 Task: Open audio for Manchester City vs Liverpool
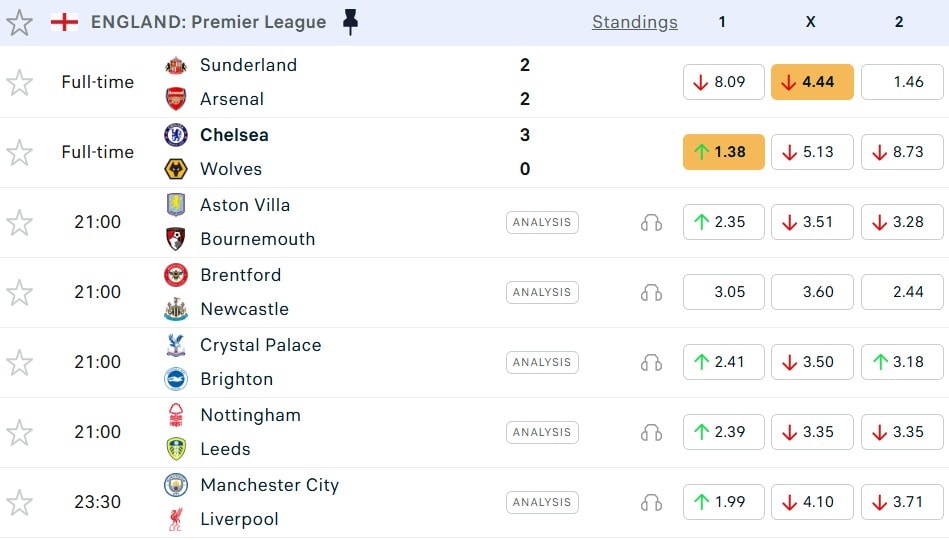651,502
